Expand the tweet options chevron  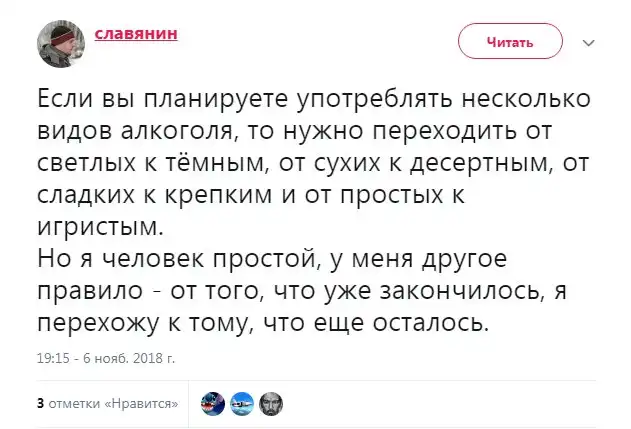click(589, 43)
